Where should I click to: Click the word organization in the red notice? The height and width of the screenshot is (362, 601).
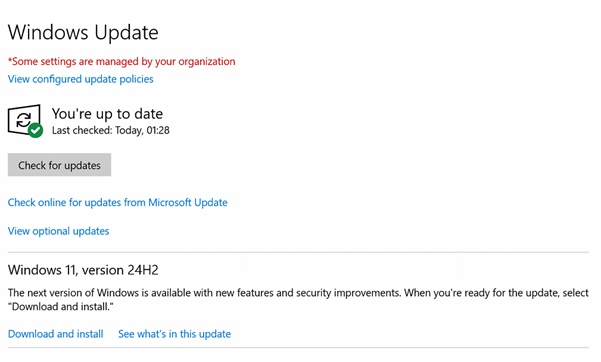tap(207, 62)
